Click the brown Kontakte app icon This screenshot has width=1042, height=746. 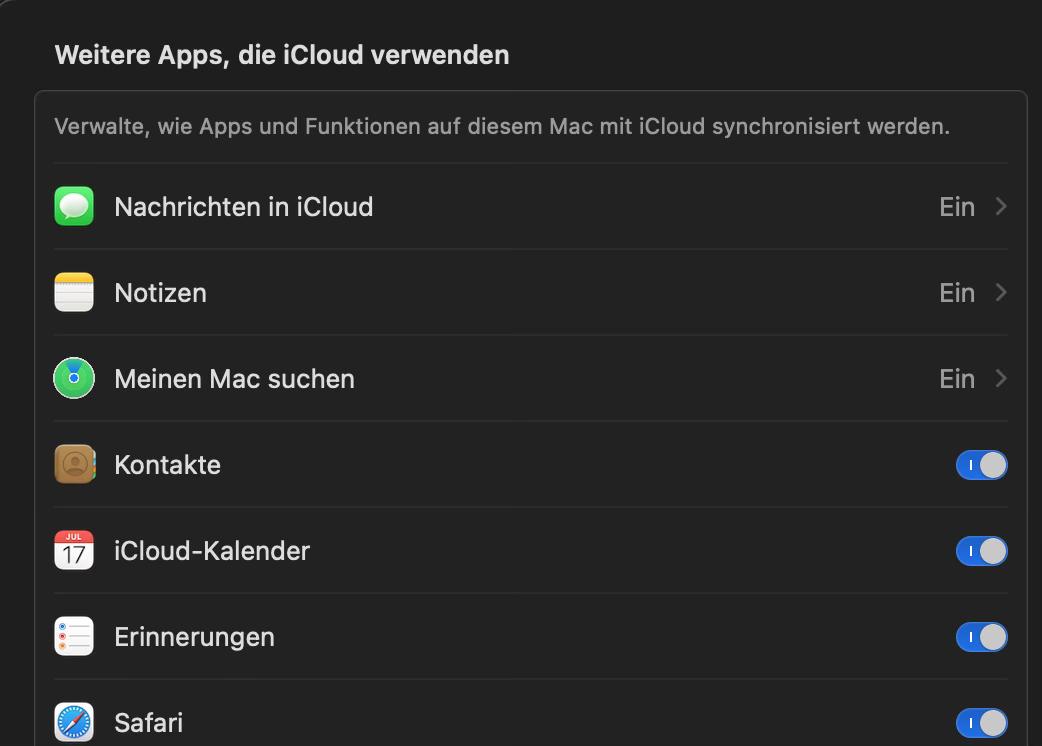coord(74,465)
